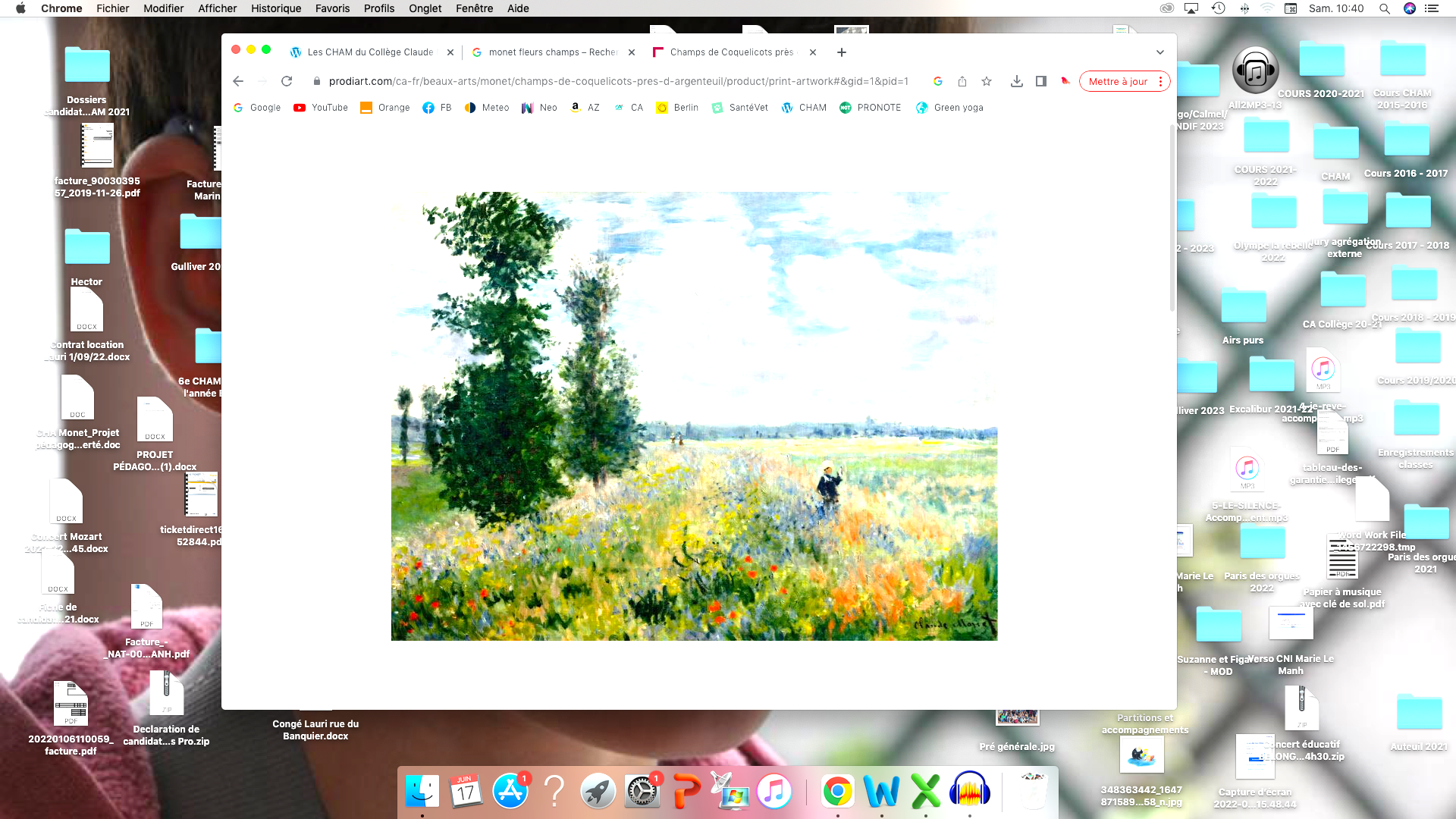
Task: Open the CA bookmark
Action: (629, 108)
